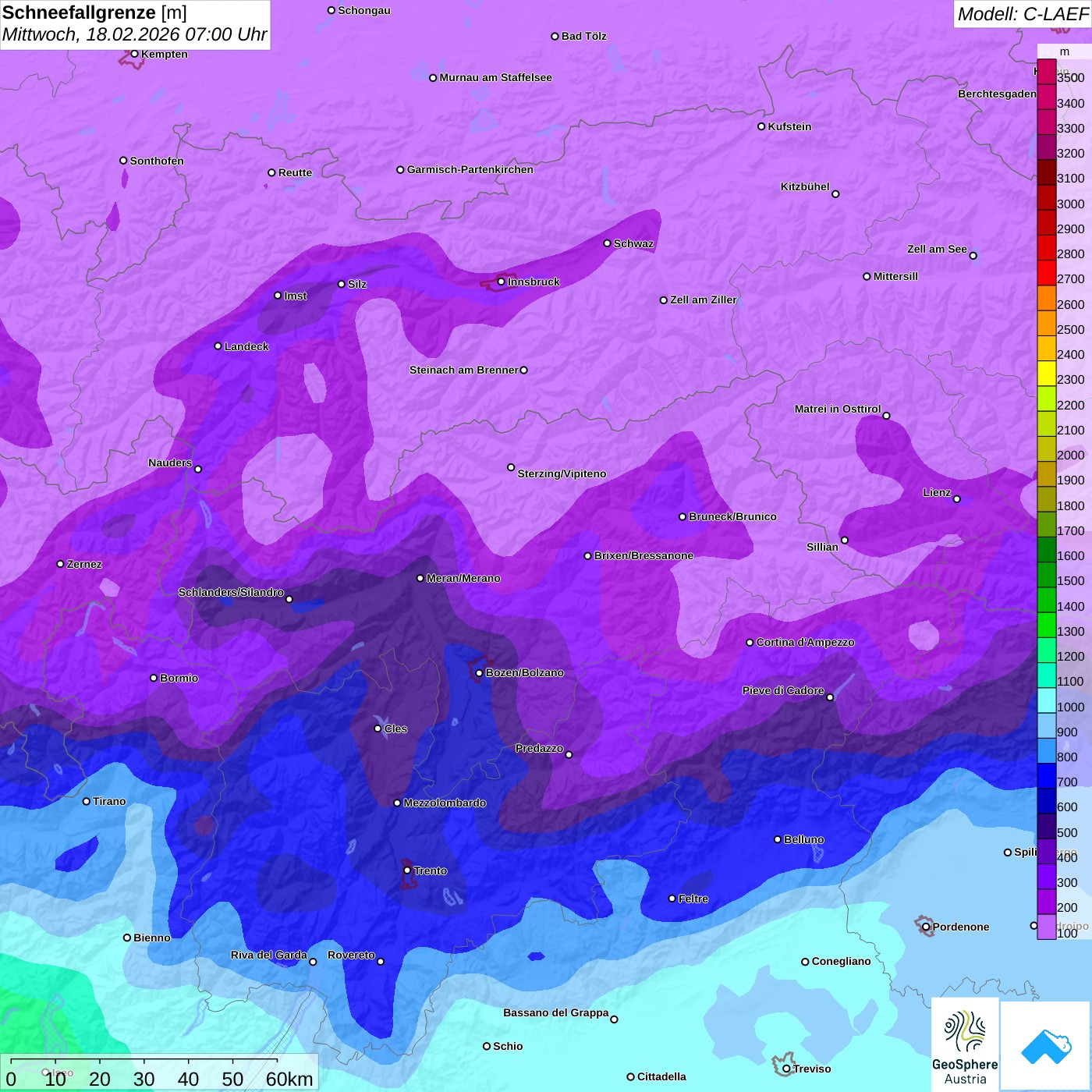Click the 'Reutte' label
1092x1092 pixels.
click(x=295, y=172)
